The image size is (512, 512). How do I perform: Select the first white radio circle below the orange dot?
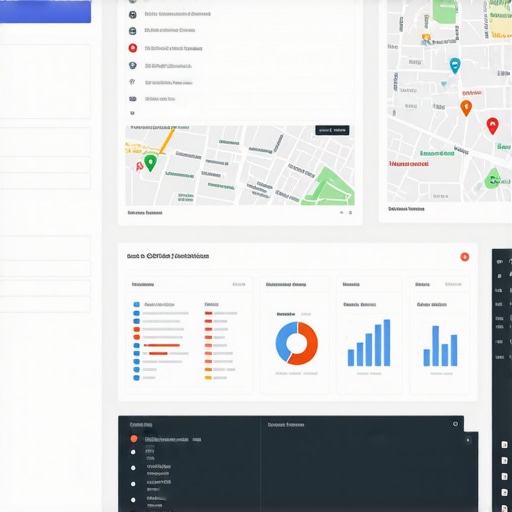133,452
